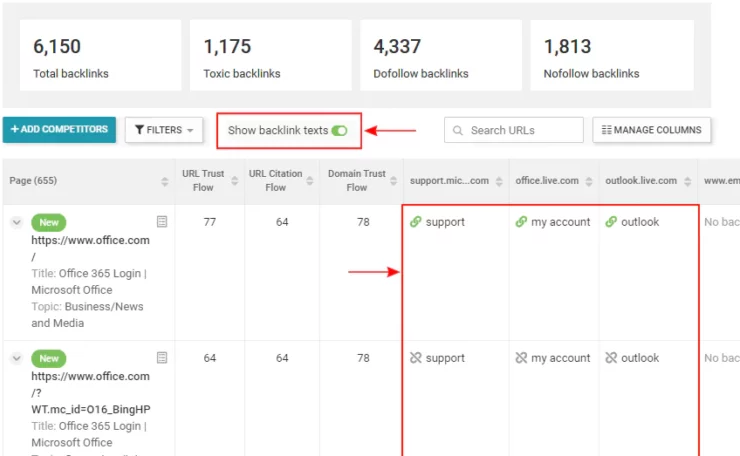Click the green link icon beside 'my account'
This screenshot has width=740, height=456.
[x=521, y=222]
